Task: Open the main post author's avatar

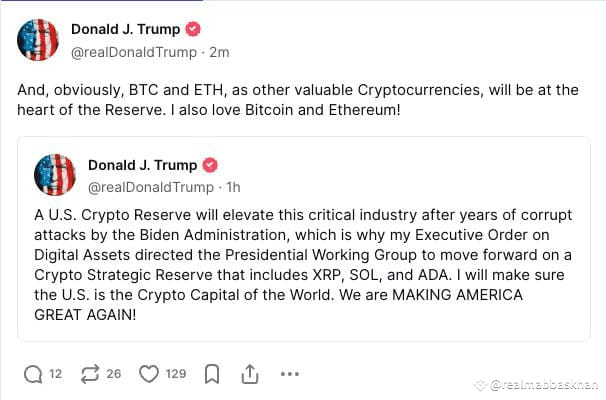Action: (38, 39)
